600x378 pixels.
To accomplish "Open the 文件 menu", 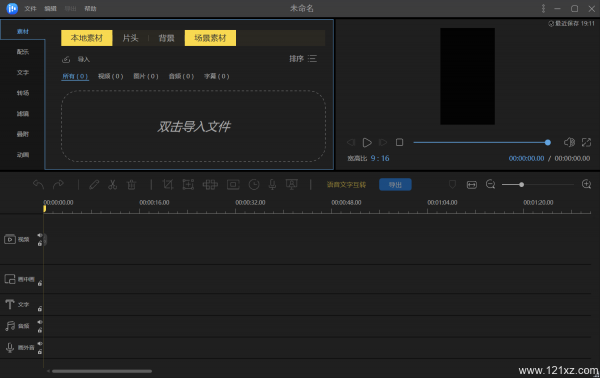I will coord(30,8).
